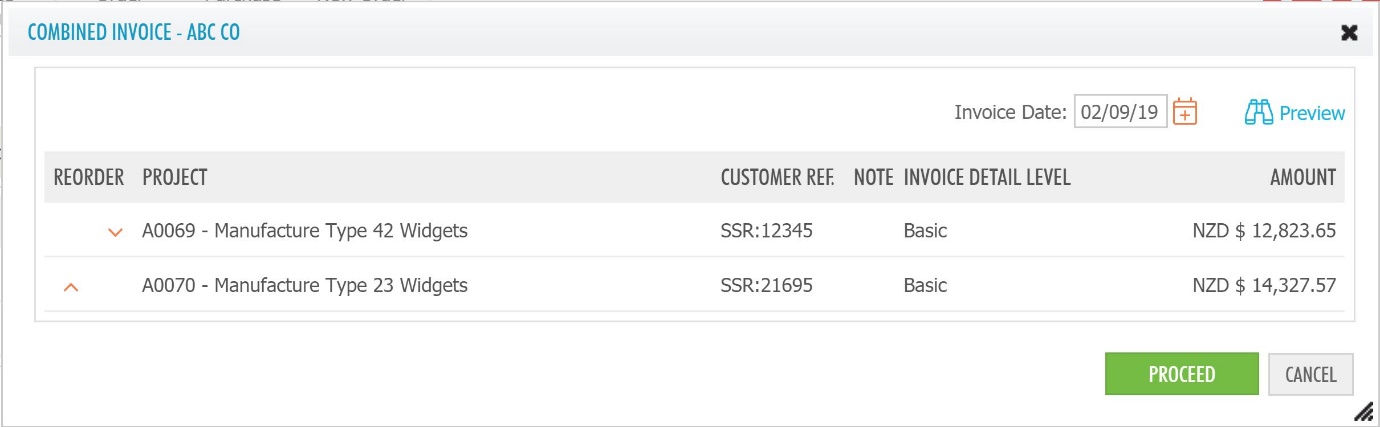
Task: Click the PROJECT column header
Action: click(x=175, y=177)
